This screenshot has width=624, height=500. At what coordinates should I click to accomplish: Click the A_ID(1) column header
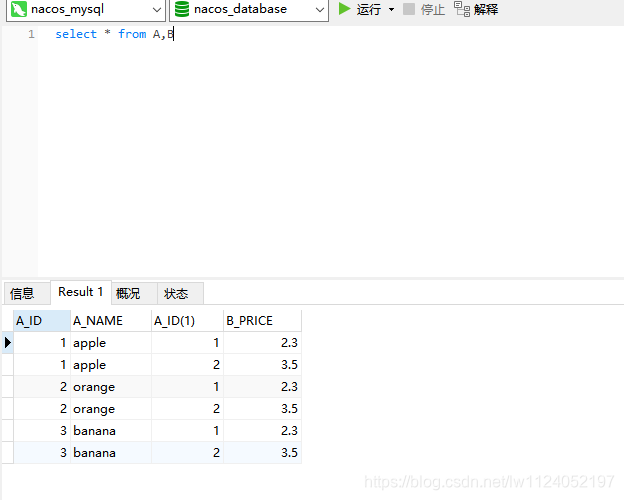(187, 321)
